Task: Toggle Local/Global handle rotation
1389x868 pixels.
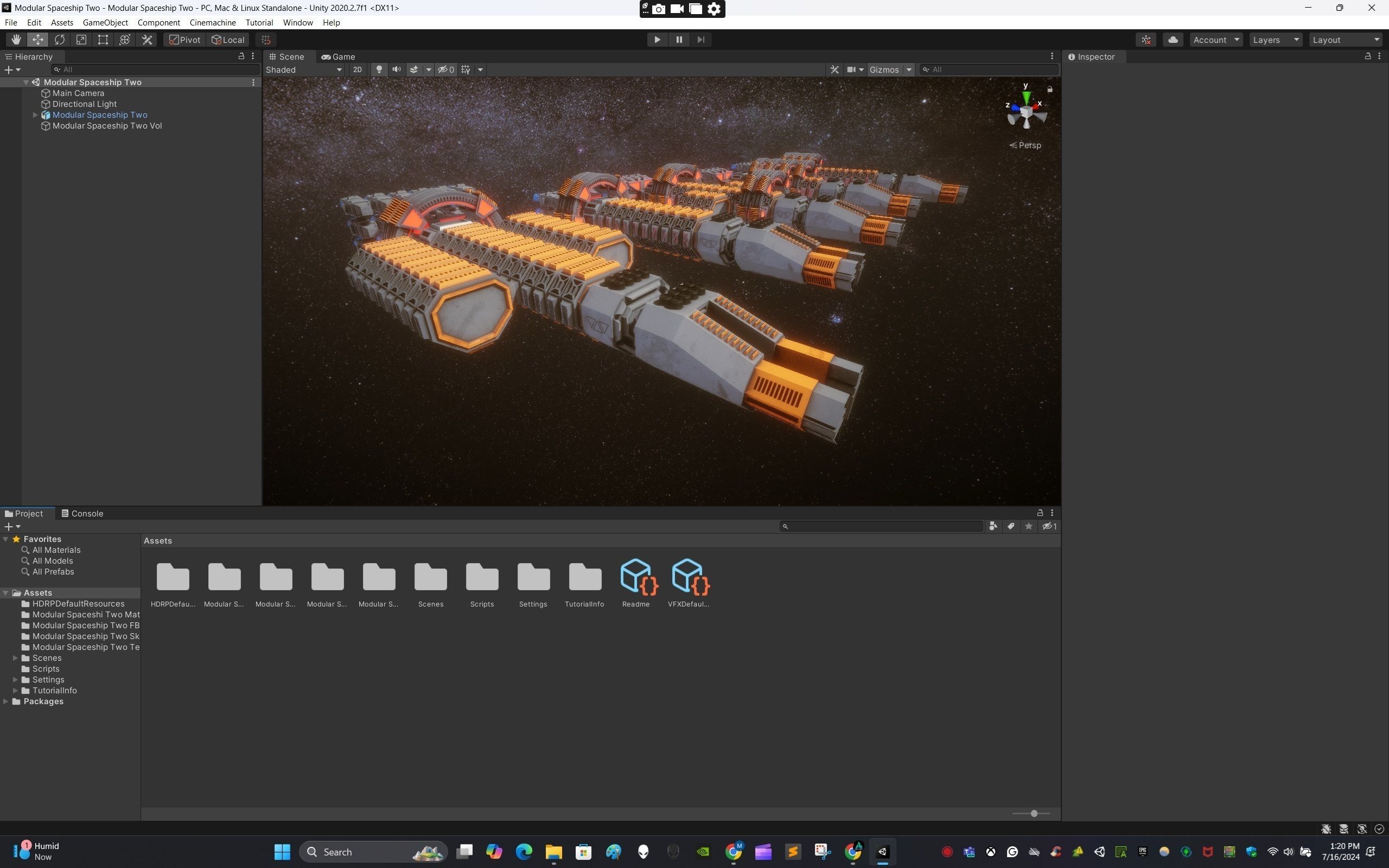Action: click(x=228, y=40)
